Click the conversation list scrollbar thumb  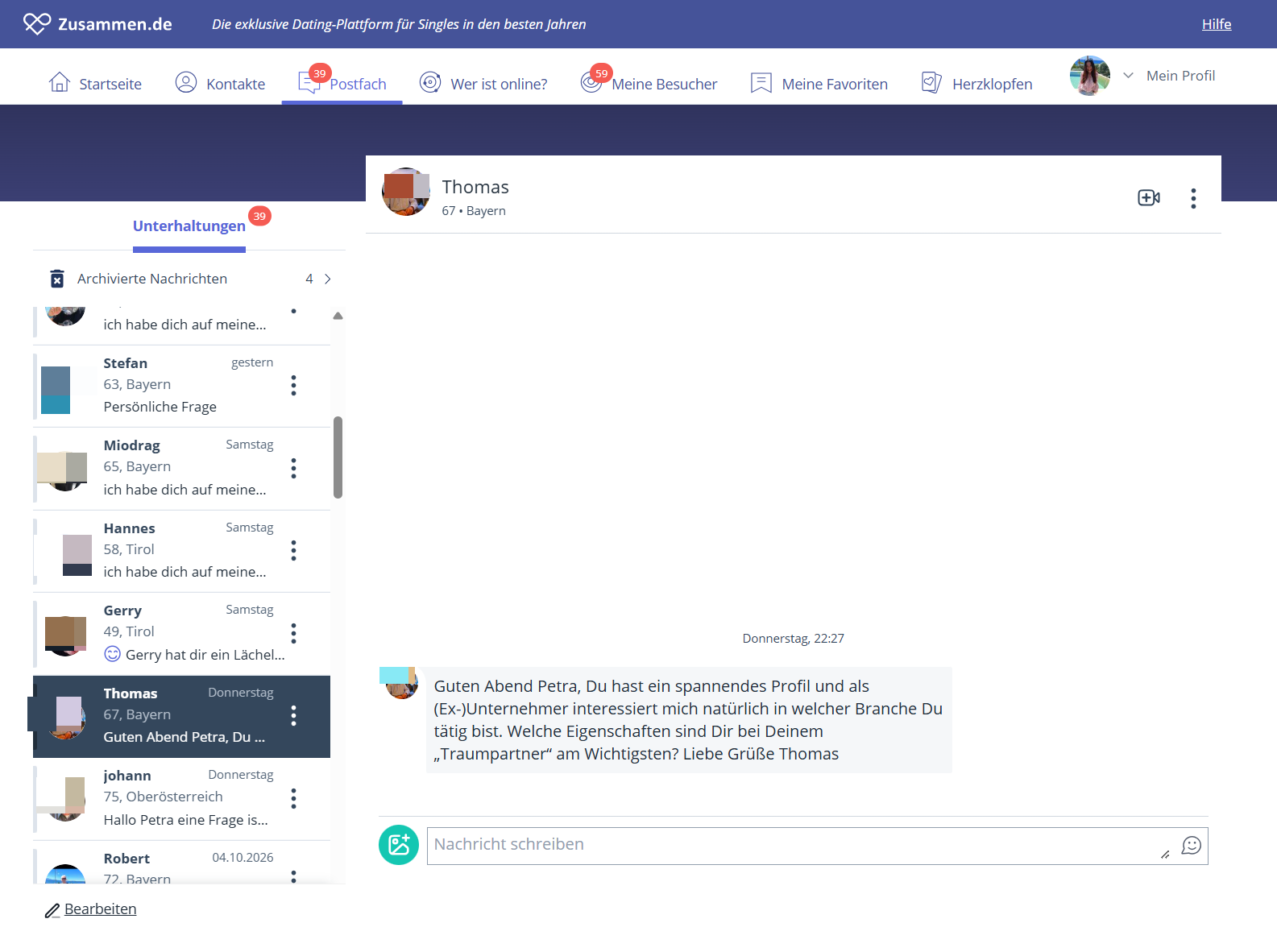pyautogui.click(x=338, y=457)
